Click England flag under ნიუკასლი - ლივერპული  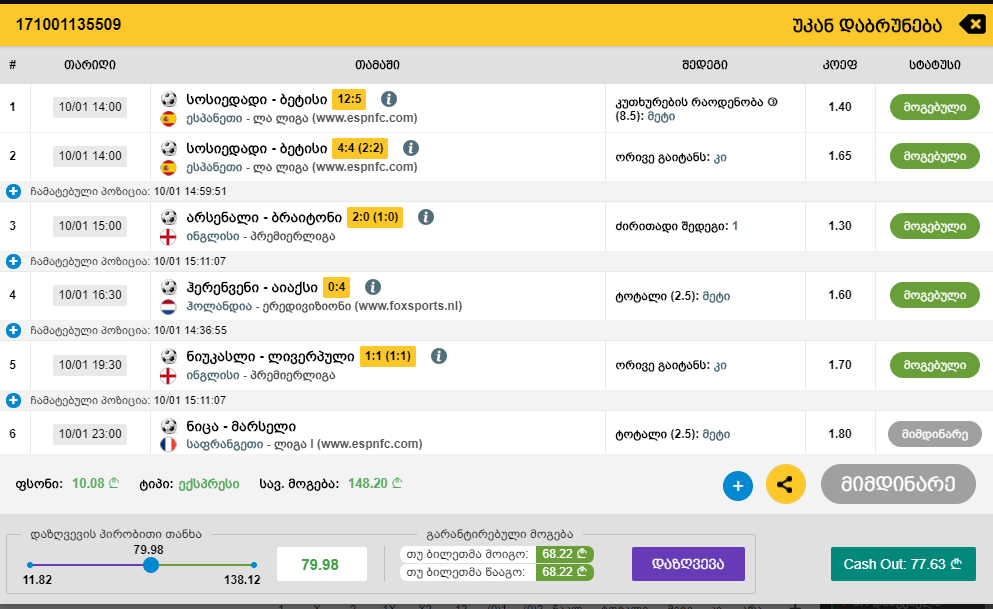[168, 375]
